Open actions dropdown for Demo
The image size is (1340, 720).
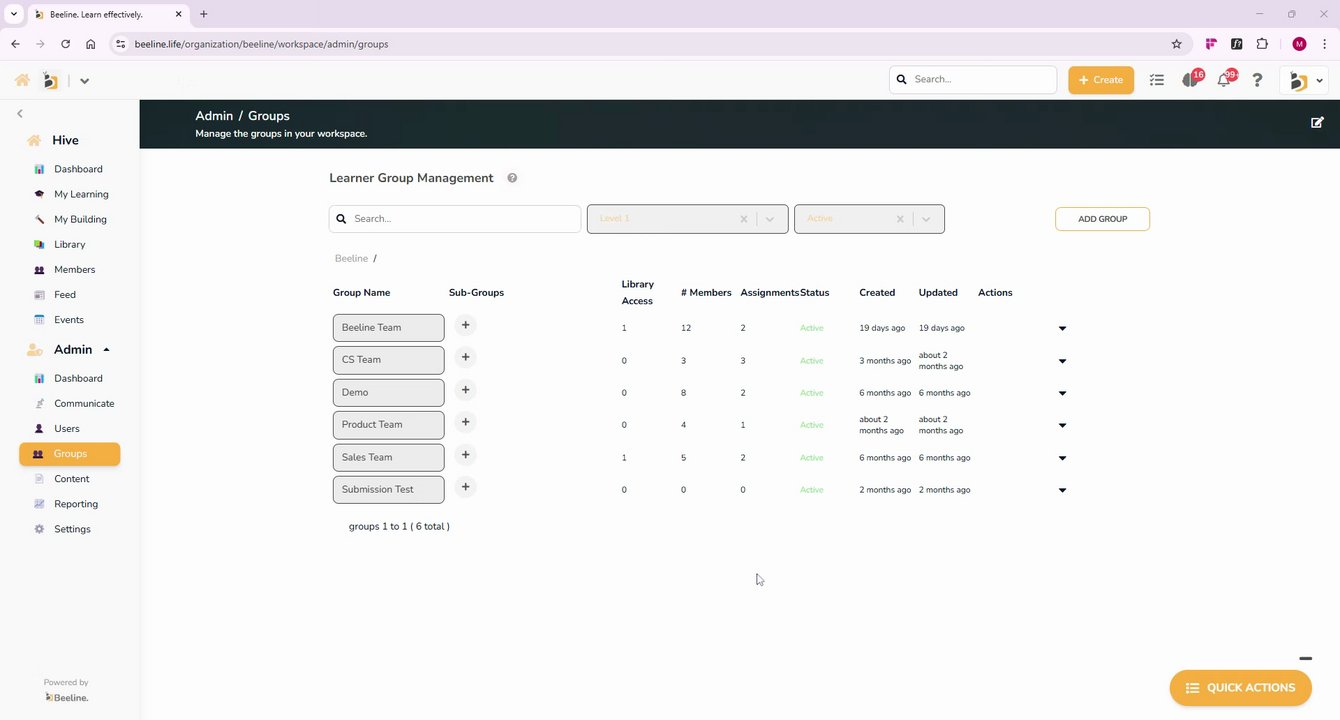[1062, 393]
